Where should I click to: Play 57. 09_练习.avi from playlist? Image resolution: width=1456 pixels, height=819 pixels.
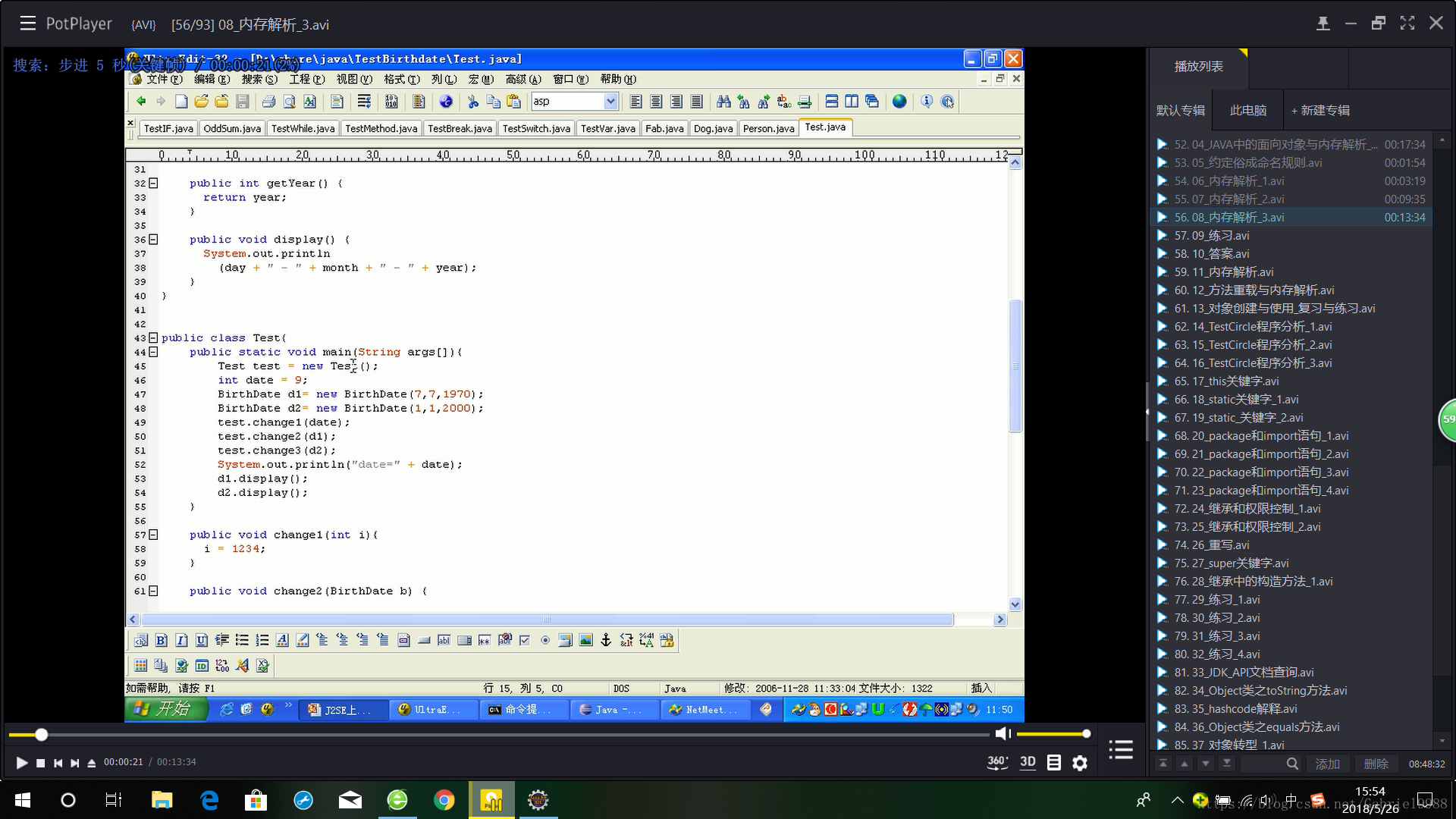click(x=1291, y=236)
